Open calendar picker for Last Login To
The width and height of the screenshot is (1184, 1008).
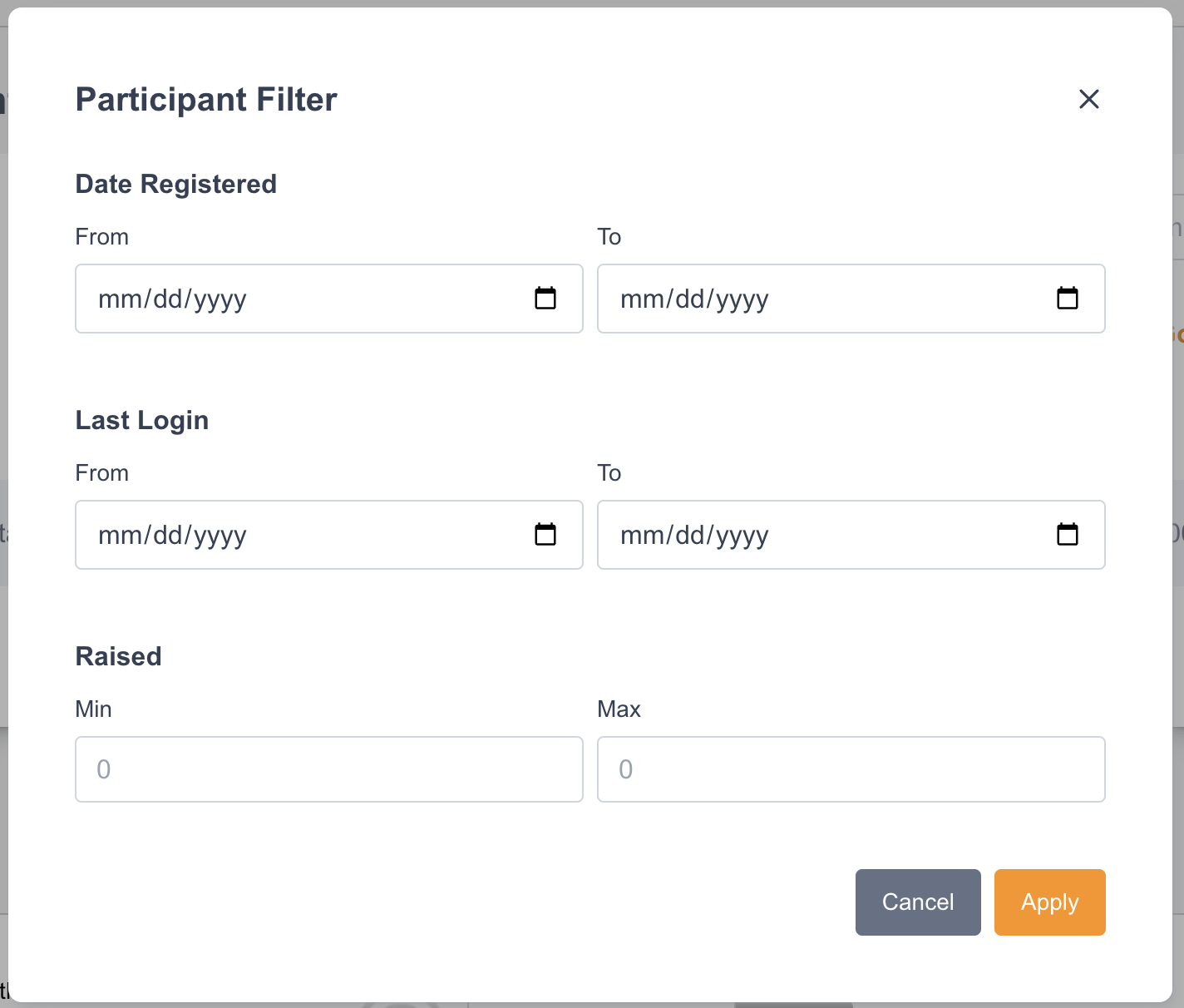[1067, 534]
